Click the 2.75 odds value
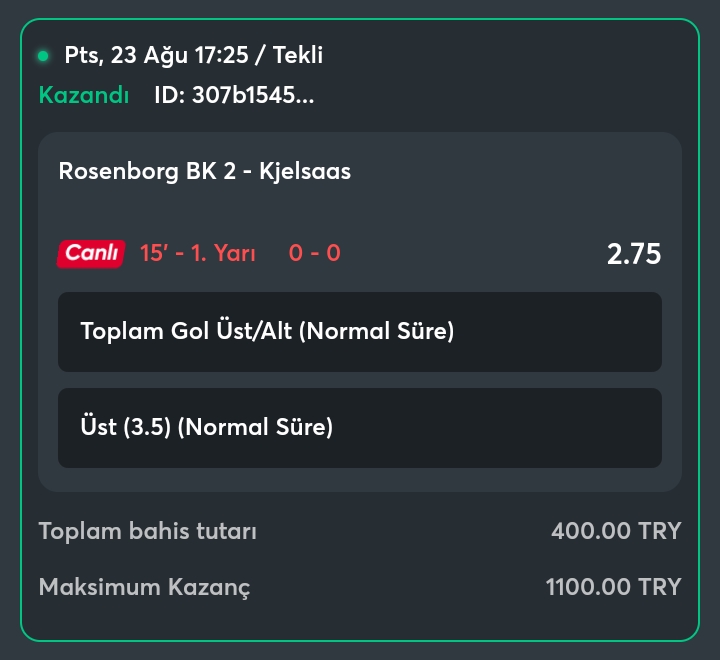The height and width of the screenshot is (660, 720). pos(634,254)
